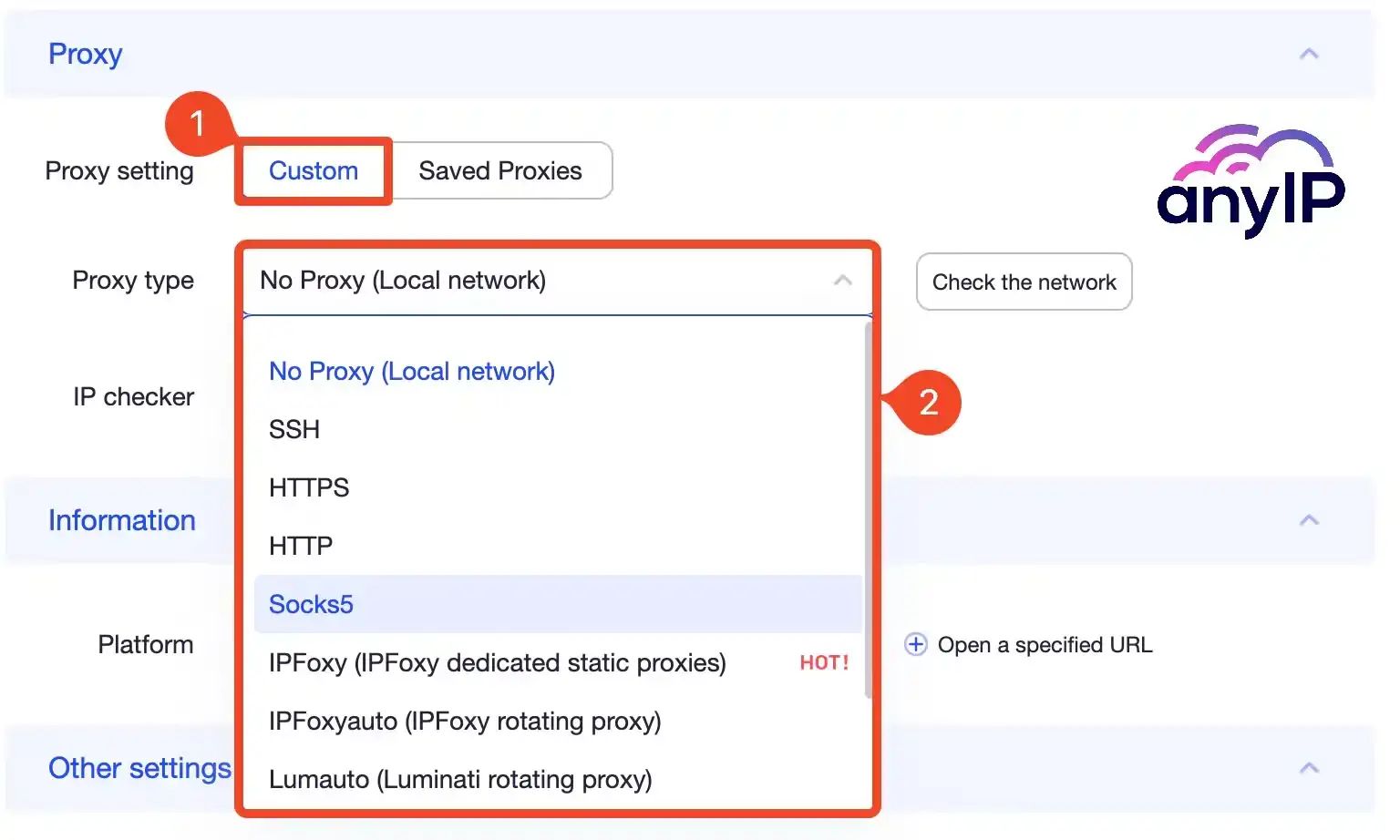1400x840 pixels.
Task: Select IPFoxyauto rotating proxy
Action: (x=464, y=721)
